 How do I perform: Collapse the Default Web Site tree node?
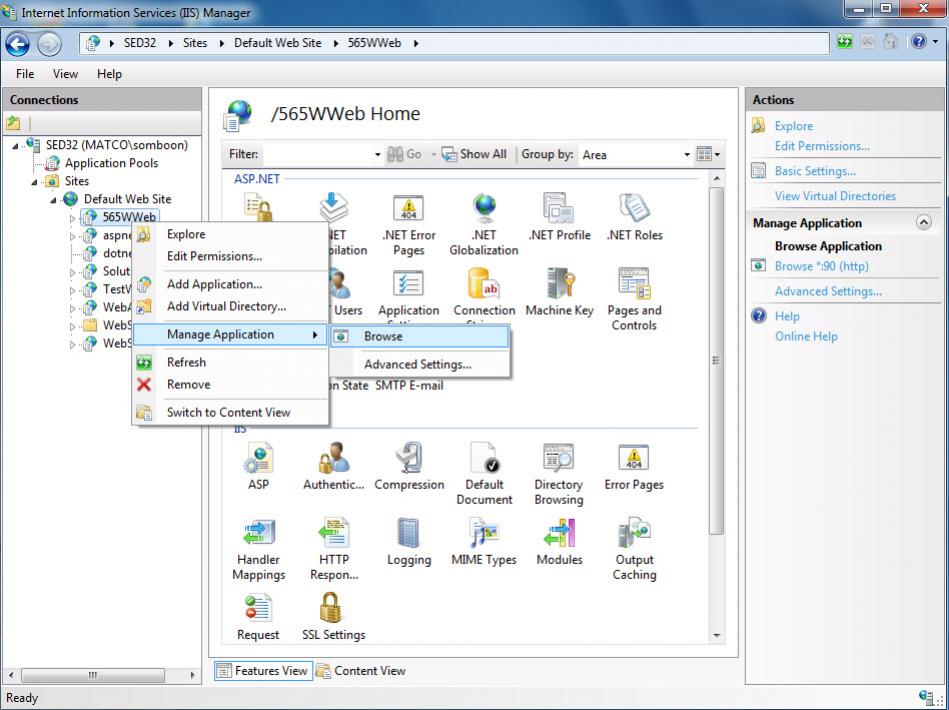(x=53, y=200)
